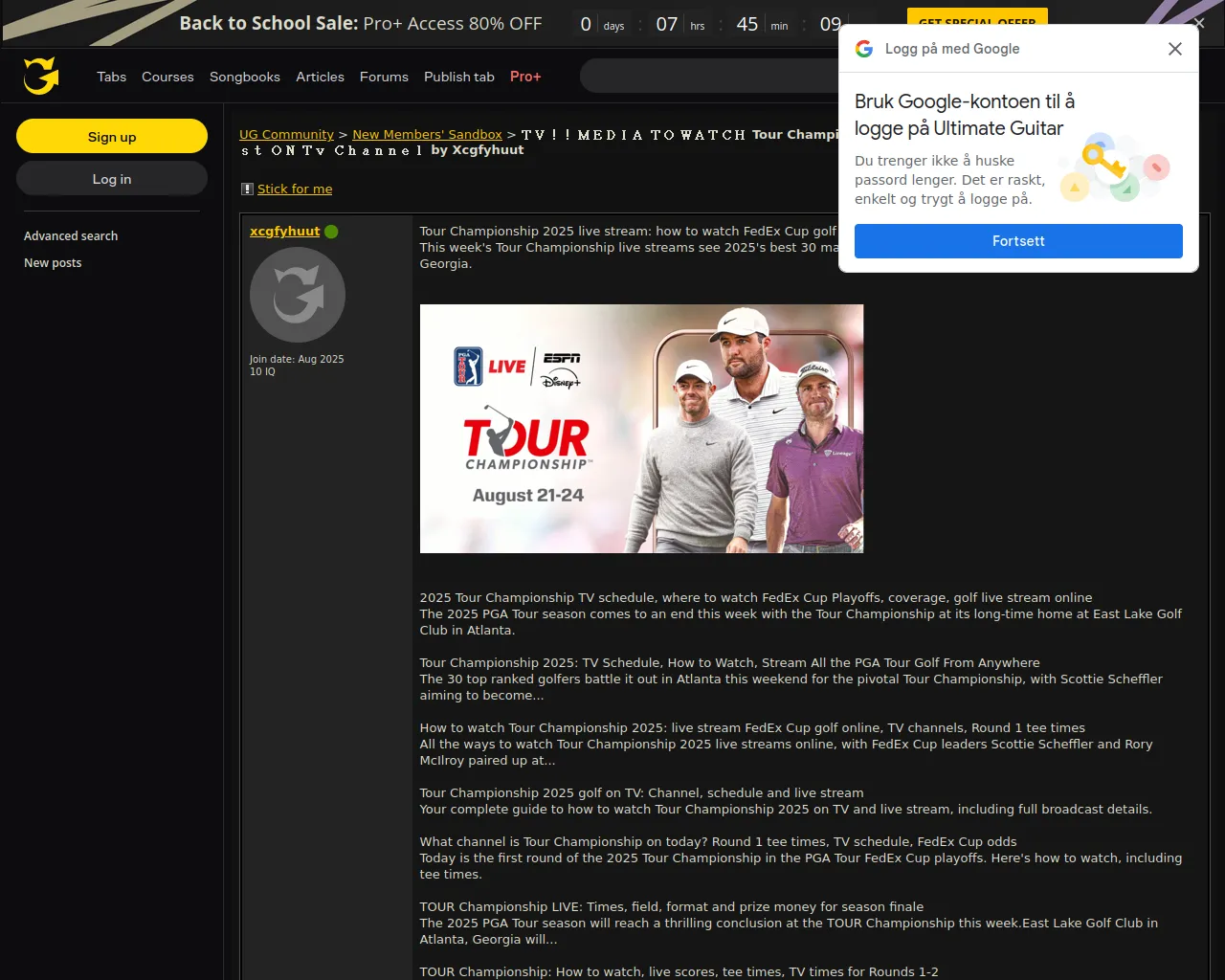Click xcgfyhuut's green online status dot
The height and width of the screenshot is (980, 1225).
pyautogui.click(x=331, y=232)
